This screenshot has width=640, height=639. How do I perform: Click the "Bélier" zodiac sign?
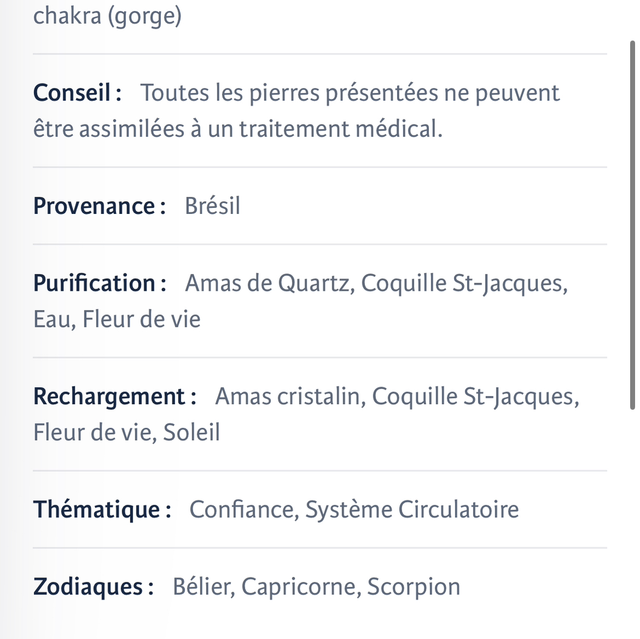[201, 587]
